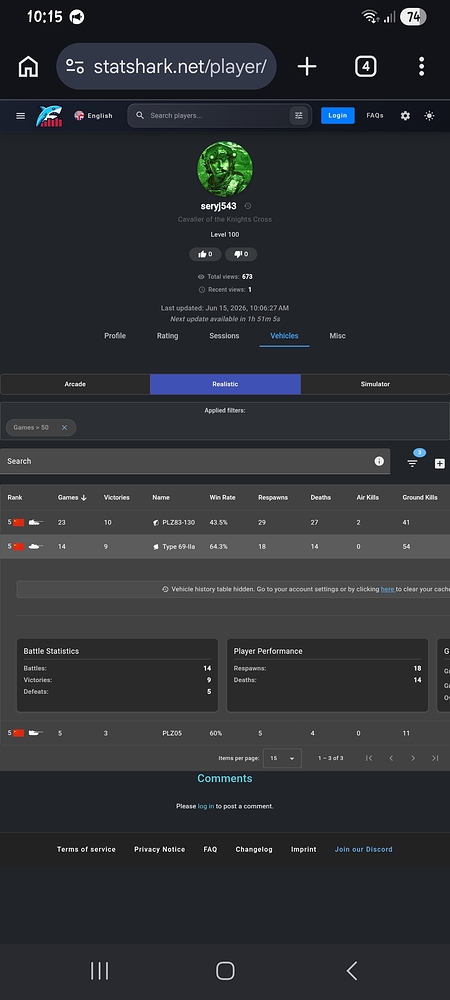Open the hamburger navigation menu
This screenshot has height=1000, width=450.
click(x=20, y=115)
